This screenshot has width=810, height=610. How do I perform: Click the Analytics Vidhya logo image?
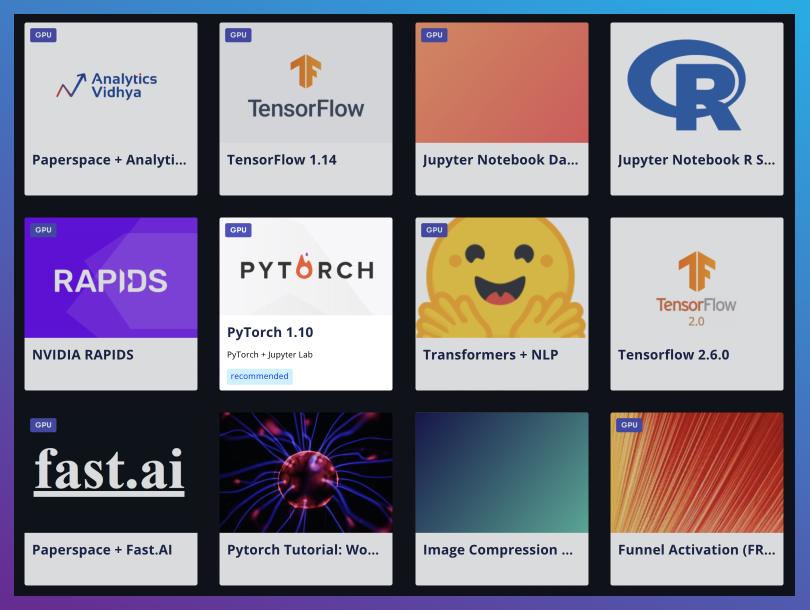(x=107, y=85)
